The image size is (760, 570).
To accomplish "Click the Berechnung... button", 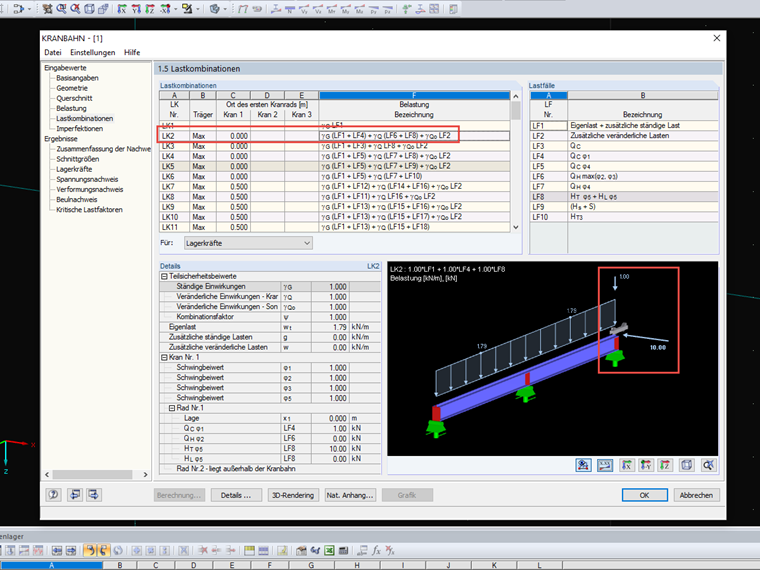I will pos(179,495).
